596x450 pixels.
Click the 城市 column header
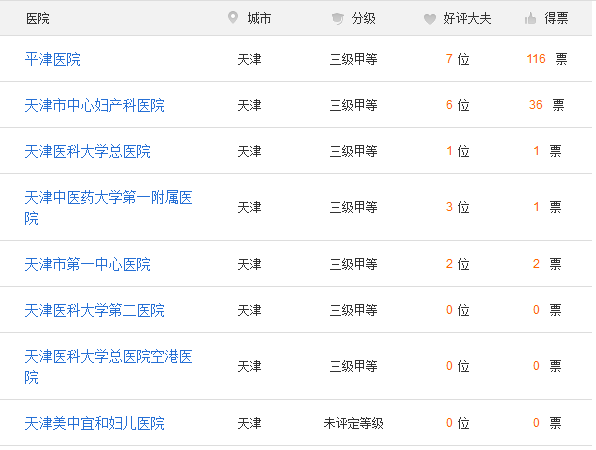259,18
